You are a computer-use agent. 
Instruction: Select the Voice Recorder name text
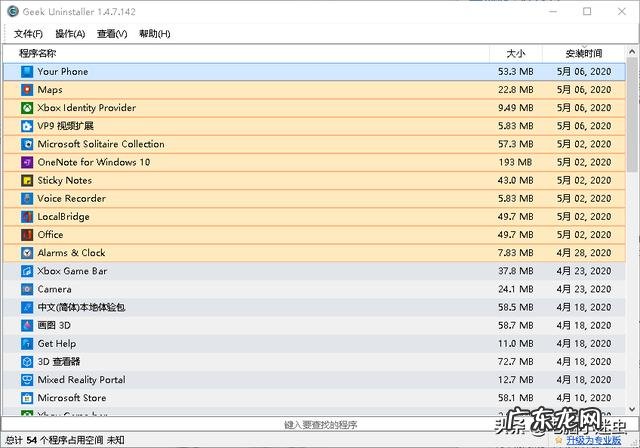tap(71, 199)
